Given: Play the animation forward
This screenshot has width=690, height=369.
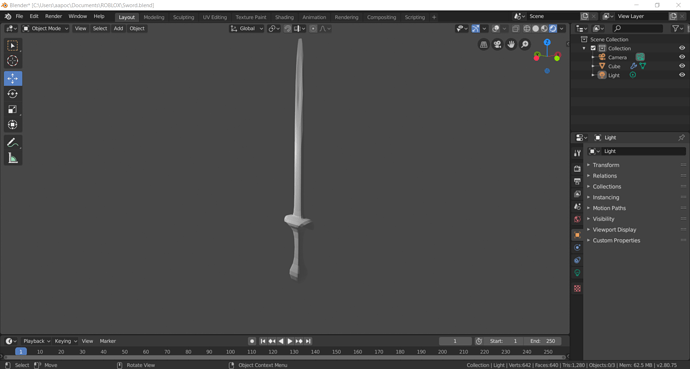Looking at the screenshot, I should [290, 341].
